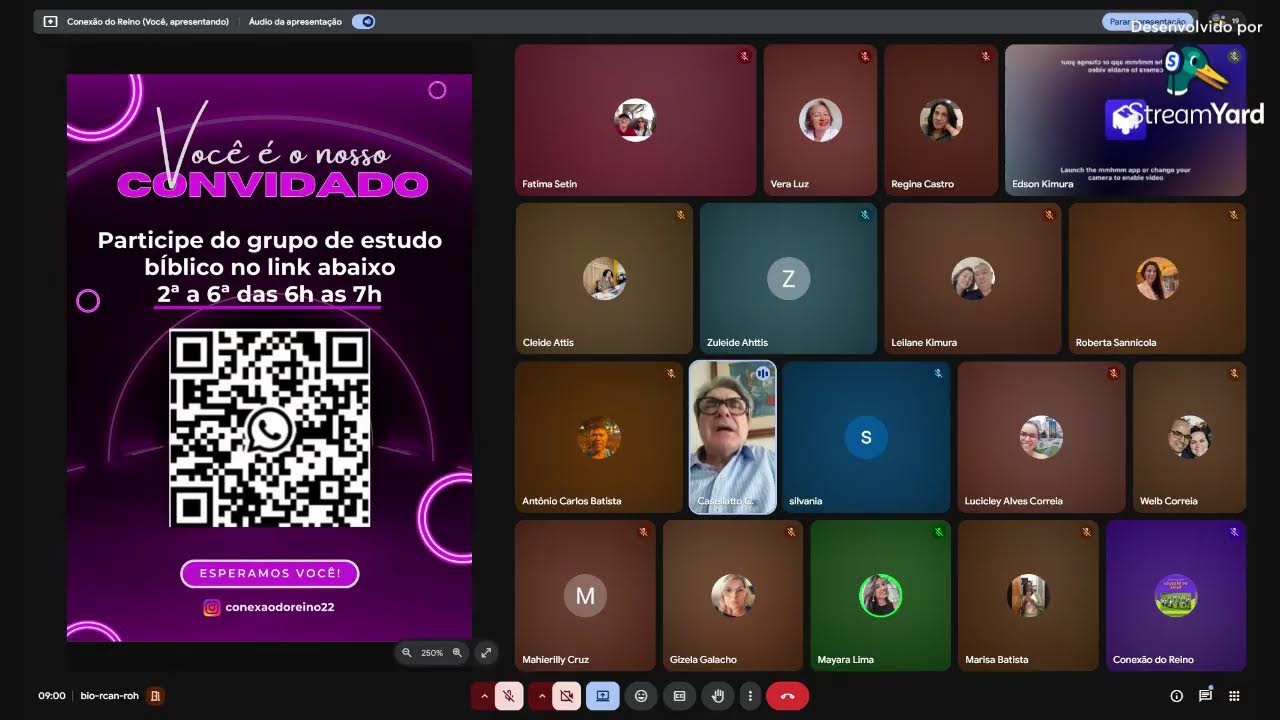Select Roberta Sannicola's tile
Screen dimensions: 1280x720
(1157, 279)
